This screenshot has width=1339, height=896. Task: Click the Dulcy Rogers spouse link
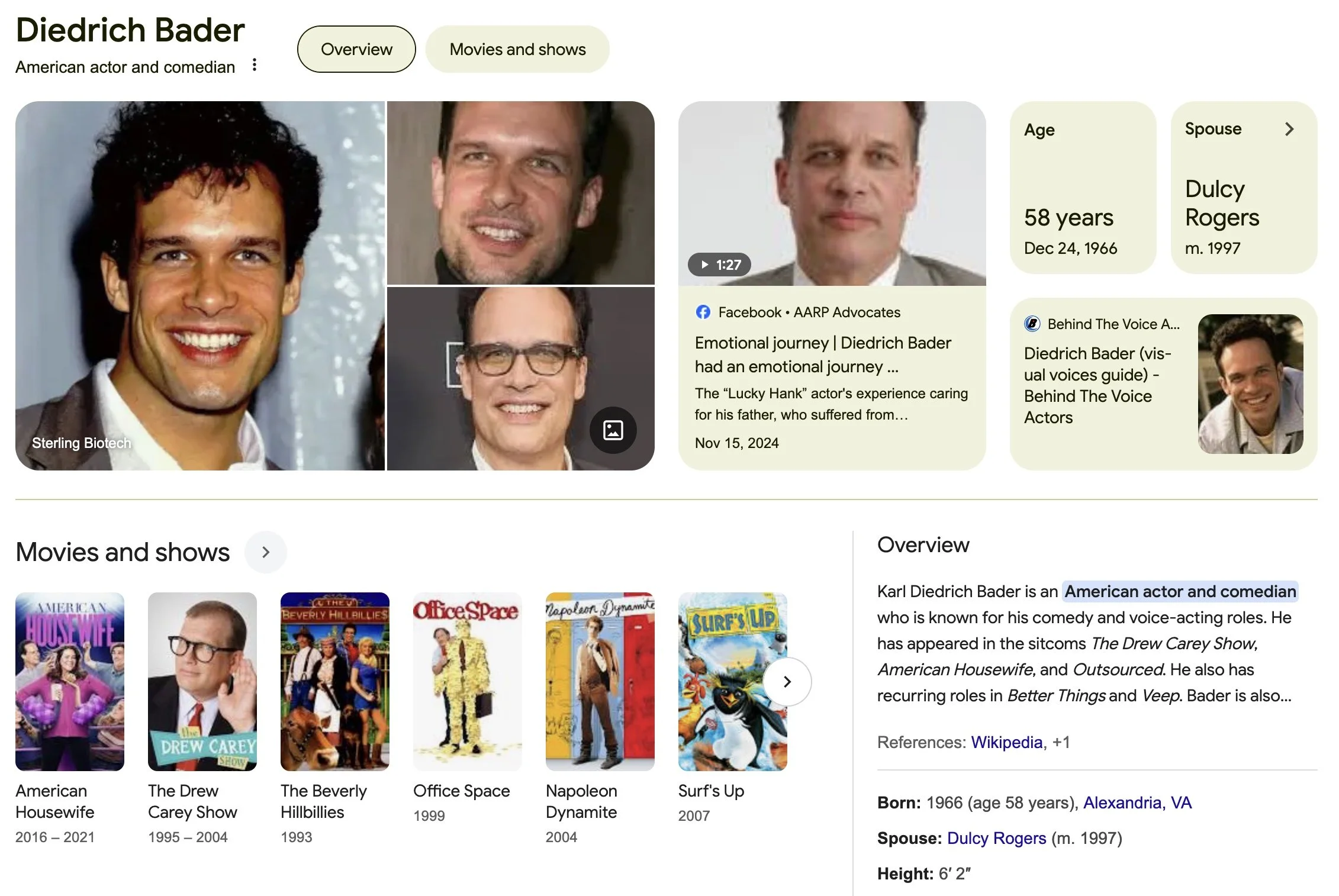(996, 838)
